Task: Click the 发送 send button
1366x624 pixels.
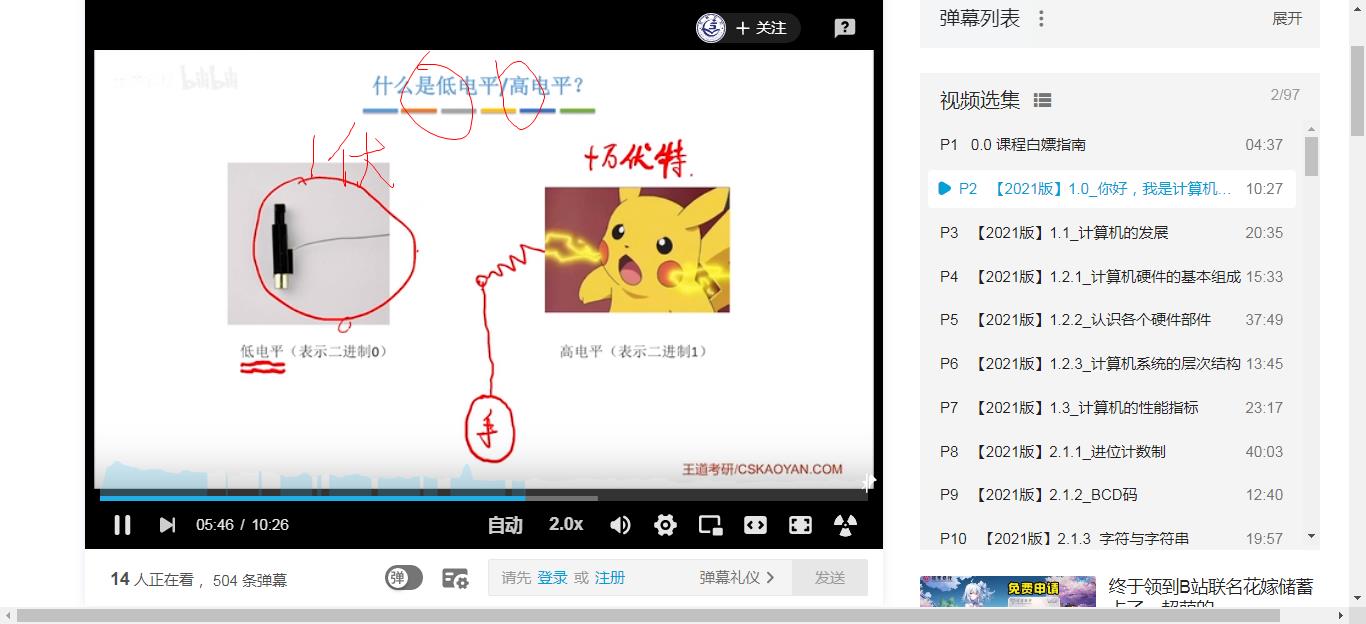Action: 830,578
